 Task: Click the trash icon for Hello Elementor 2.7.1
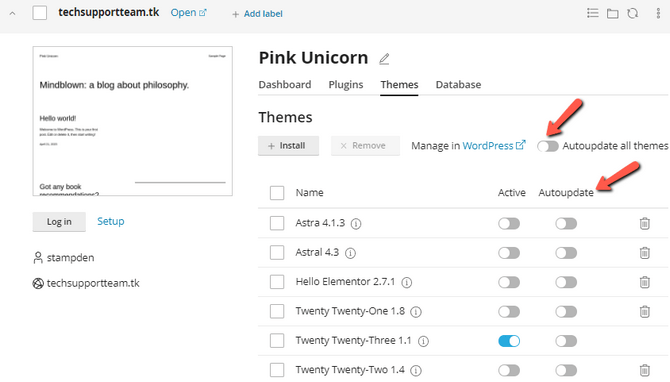click(x=644, y=282)
